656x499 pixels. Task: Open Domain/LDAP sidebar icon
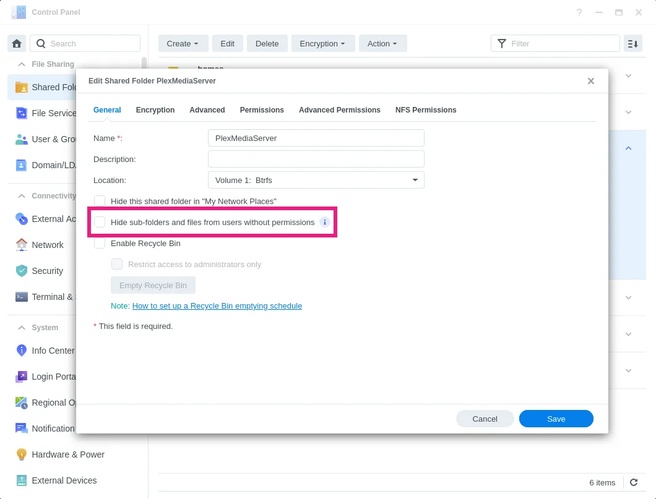tap(21, 165)
